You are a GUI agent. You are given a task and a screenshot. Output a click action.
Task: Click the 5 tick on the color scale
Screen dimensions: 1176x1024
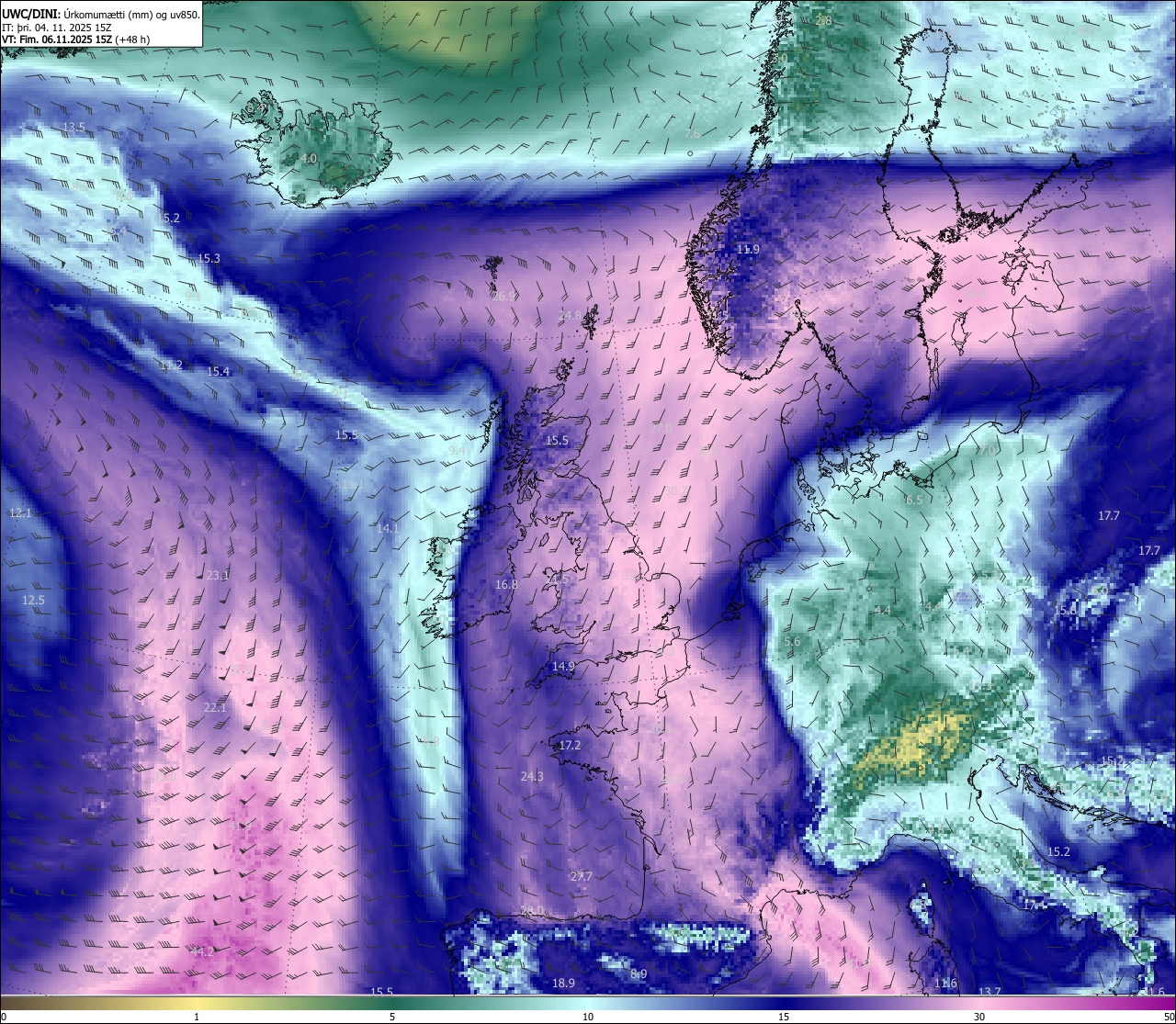click(x=392, y=1017)
